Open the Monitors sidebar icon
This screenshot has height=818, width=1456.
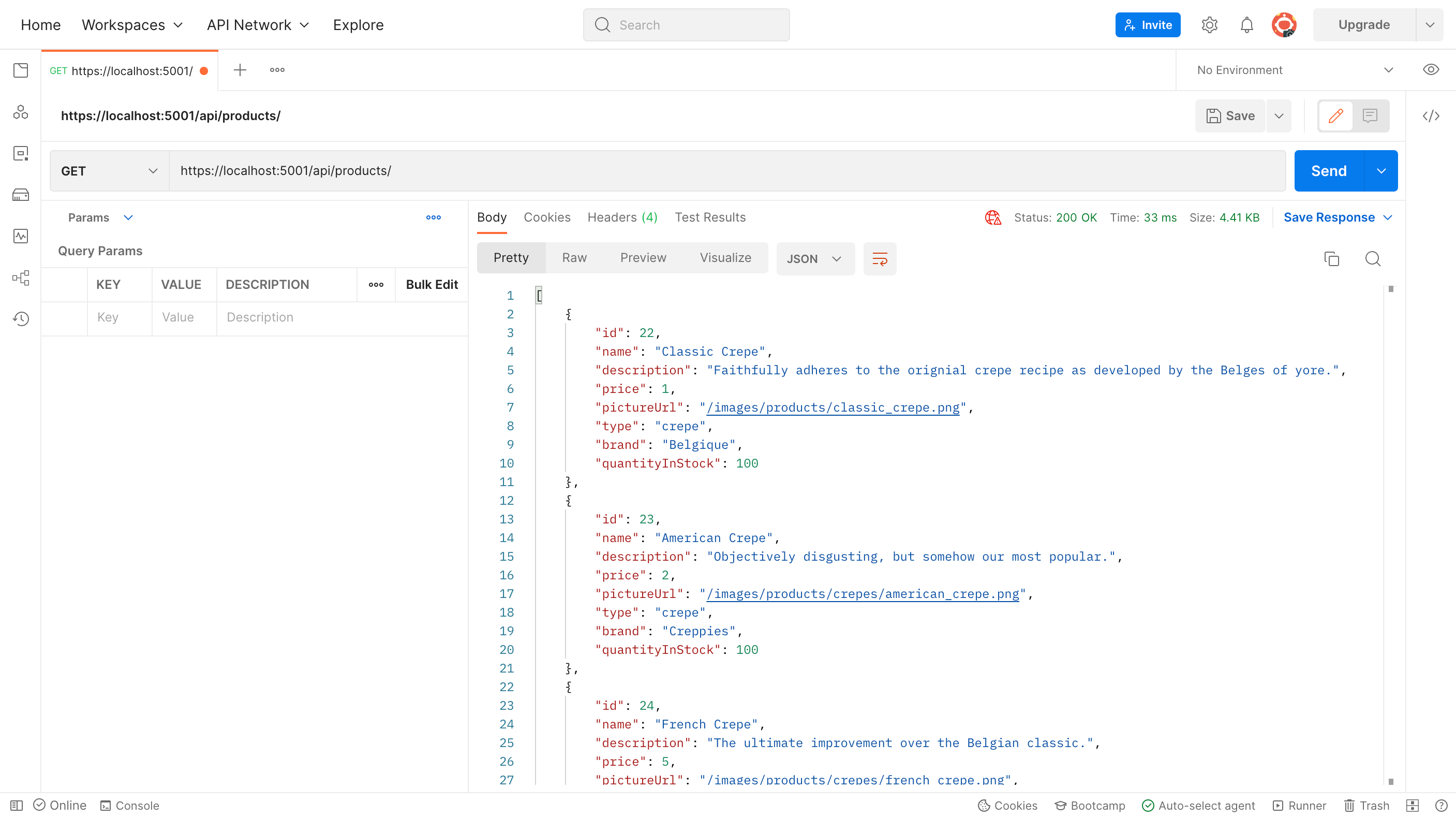coord(21,236)
